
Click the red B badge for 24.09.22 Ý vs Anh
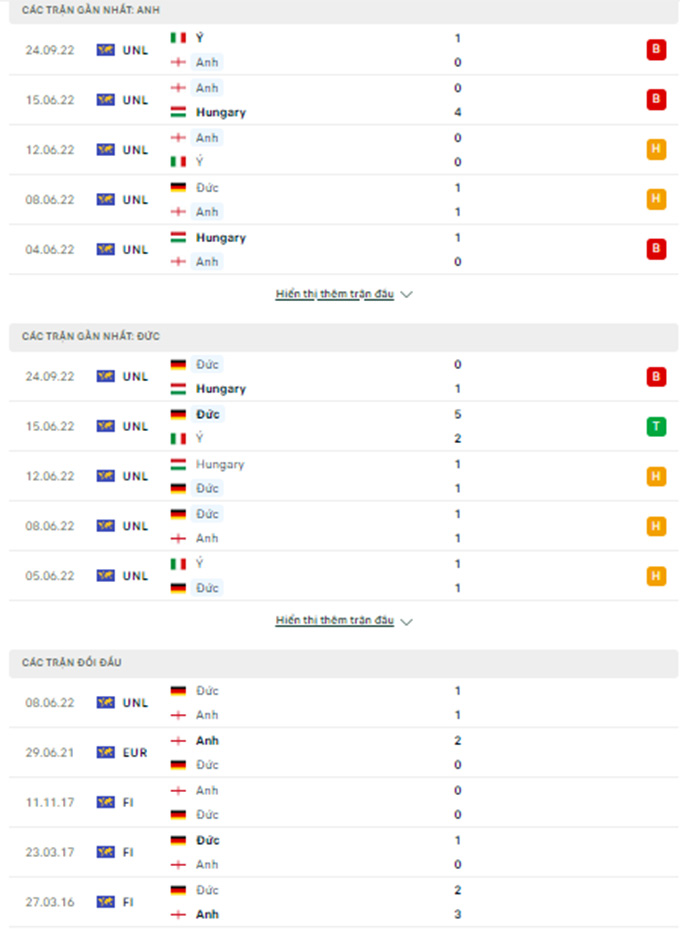point(656,50)
